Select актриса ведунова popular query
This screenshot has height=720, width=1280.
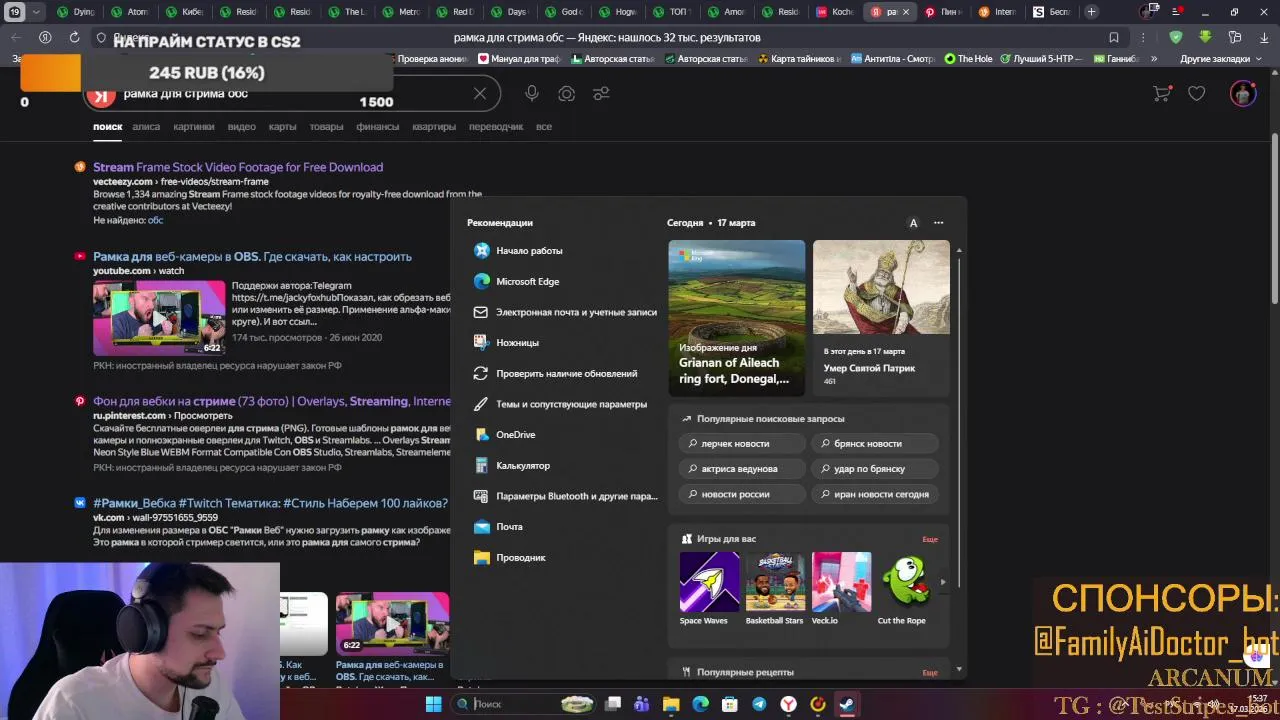click(x=742, y=468)
